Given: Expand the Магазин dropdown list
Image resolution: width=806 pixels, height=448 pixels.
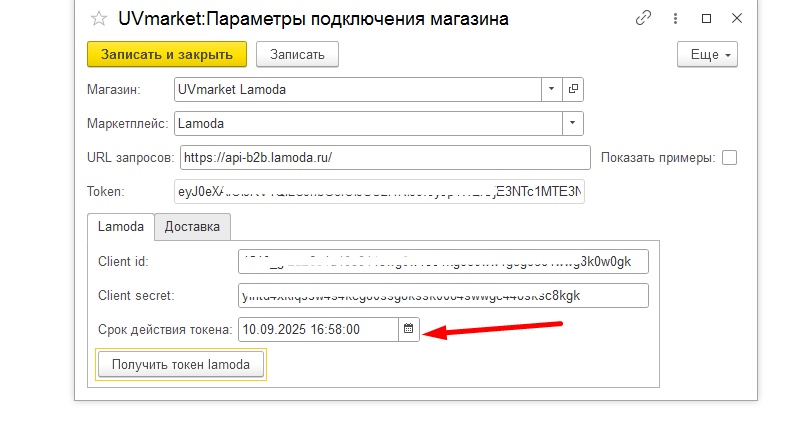Looking at the screenshot, I should click(552, 89).
